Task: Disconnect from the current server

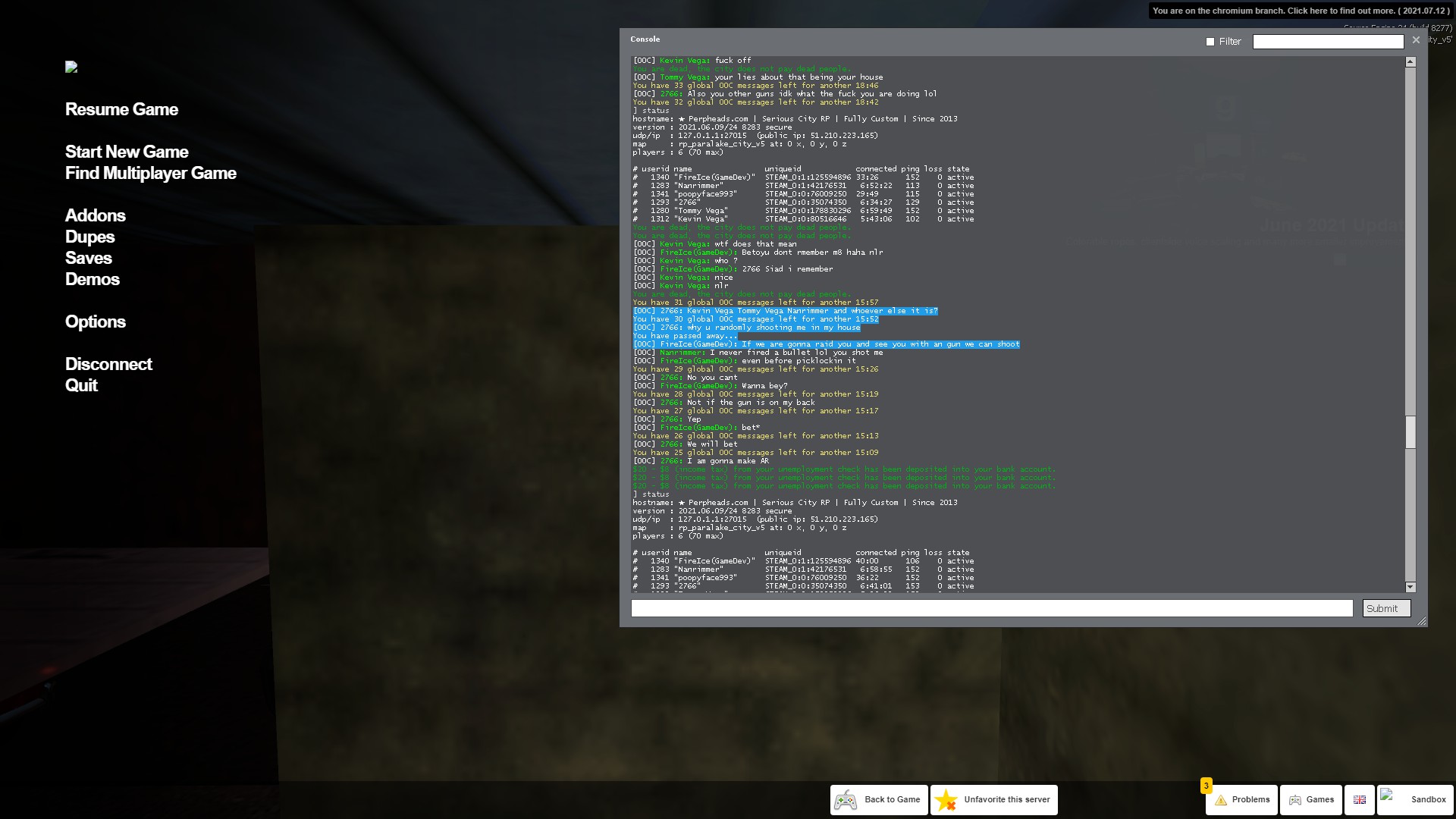Action: 108,364
